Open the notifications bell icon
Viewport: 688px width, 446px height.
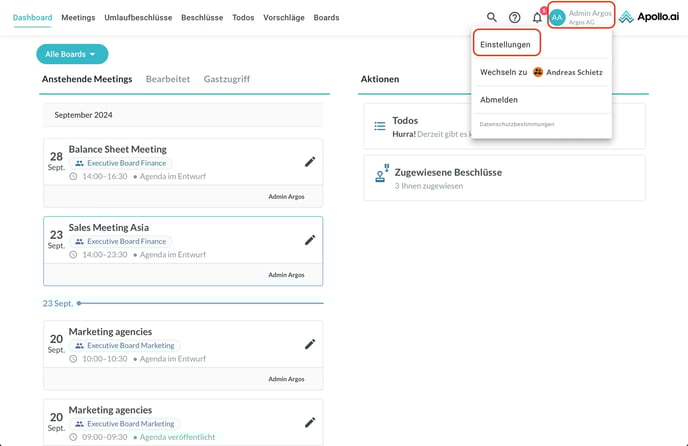(537, 17)
